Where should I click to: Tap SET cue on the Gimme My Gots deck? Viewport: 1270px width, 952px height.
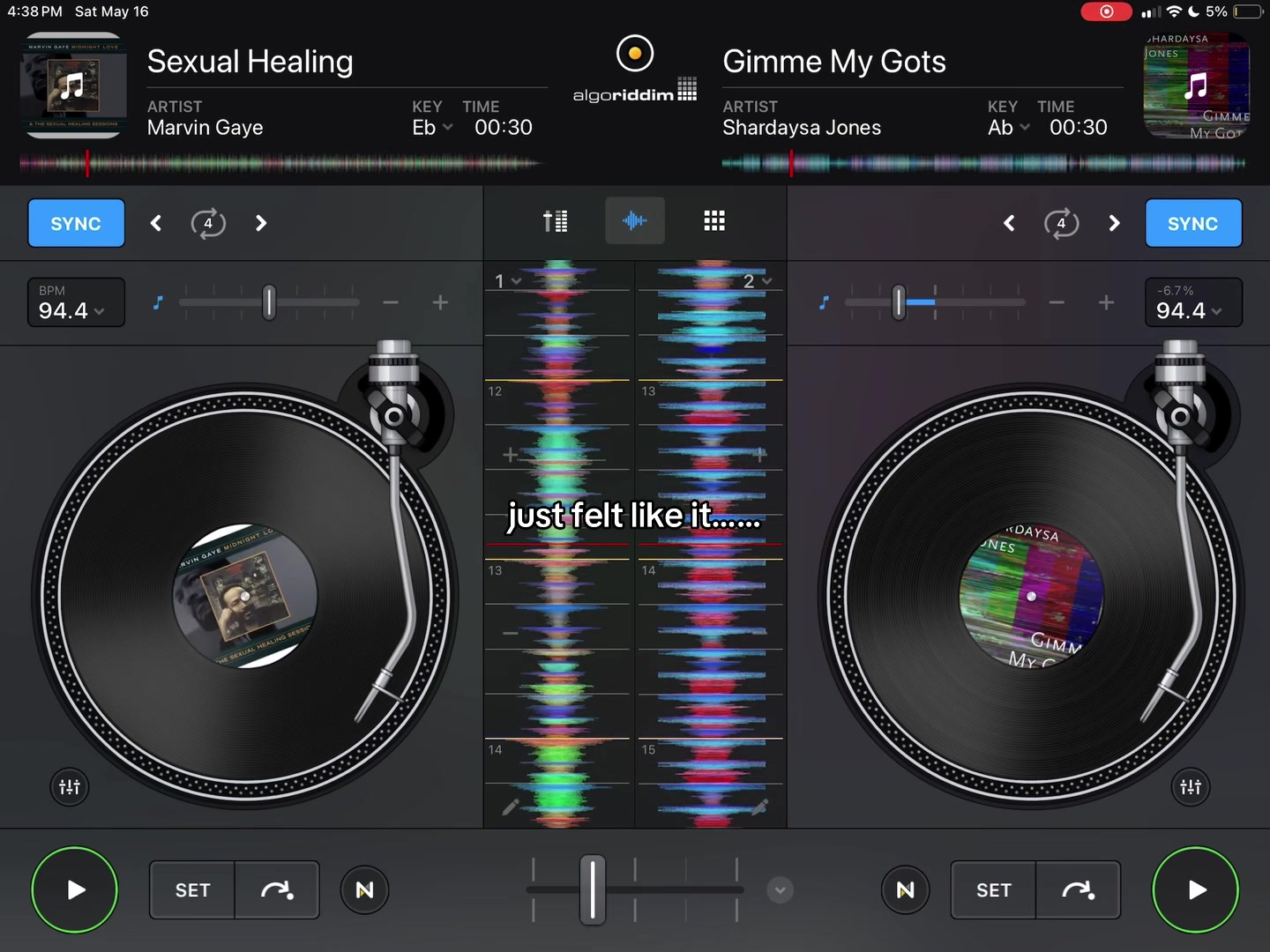tap(994, 890)
